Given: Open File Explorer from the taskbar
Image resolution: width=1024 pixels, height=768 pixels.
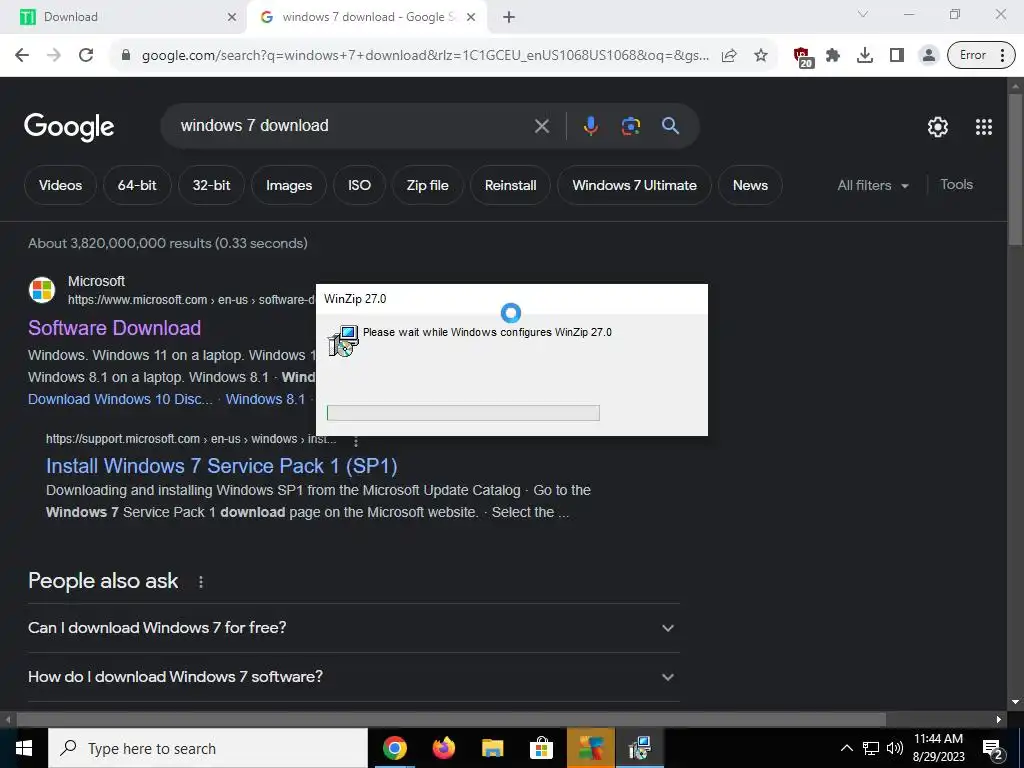Looking at the screenshot, I should [x=492, y=748].
